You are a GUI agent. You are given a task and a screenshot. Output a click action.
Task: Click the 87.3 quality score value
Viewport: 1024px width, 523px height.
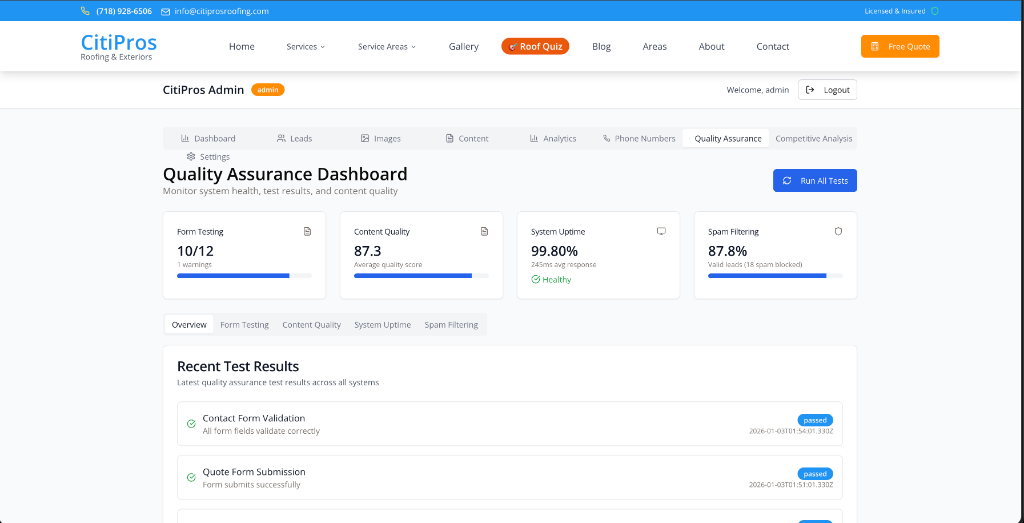point(368,251)
